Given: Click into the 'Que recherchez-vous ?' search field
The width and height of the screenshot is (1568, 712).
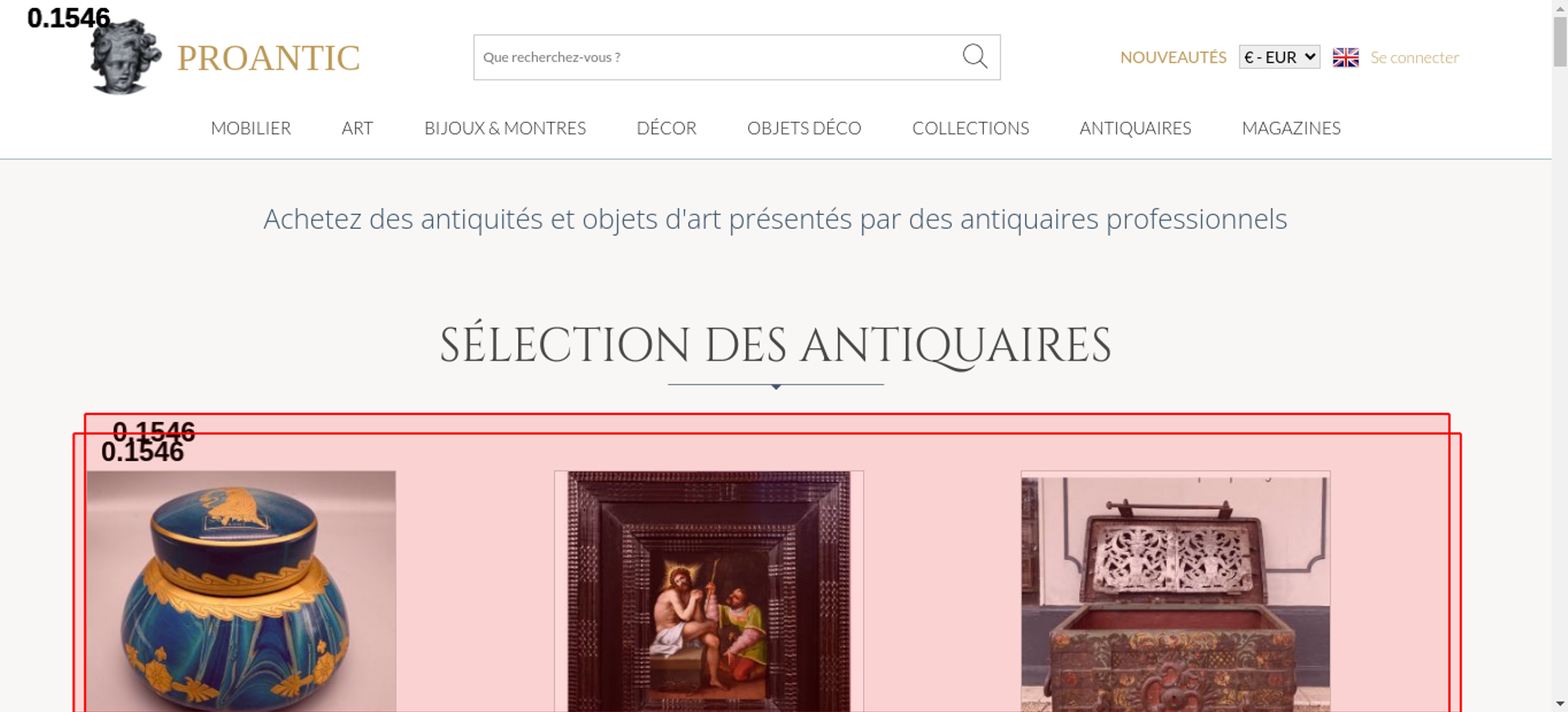Looking at the screenshot, I should coord(717,57).
